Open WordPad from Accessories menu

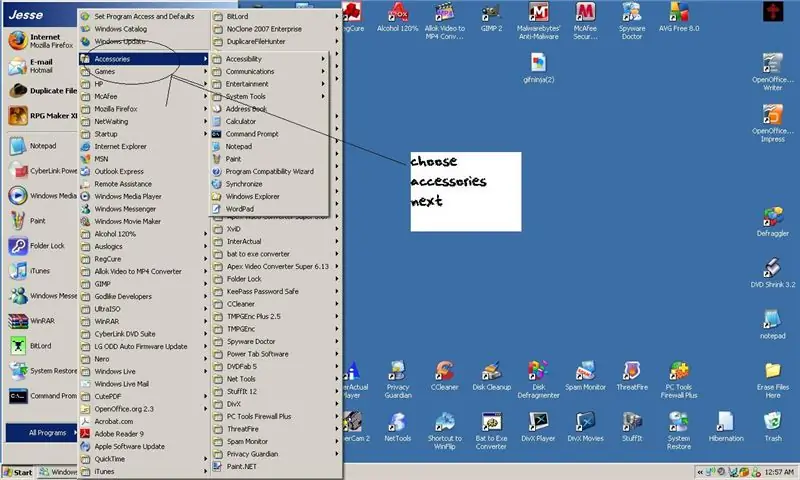coord(269,209)
